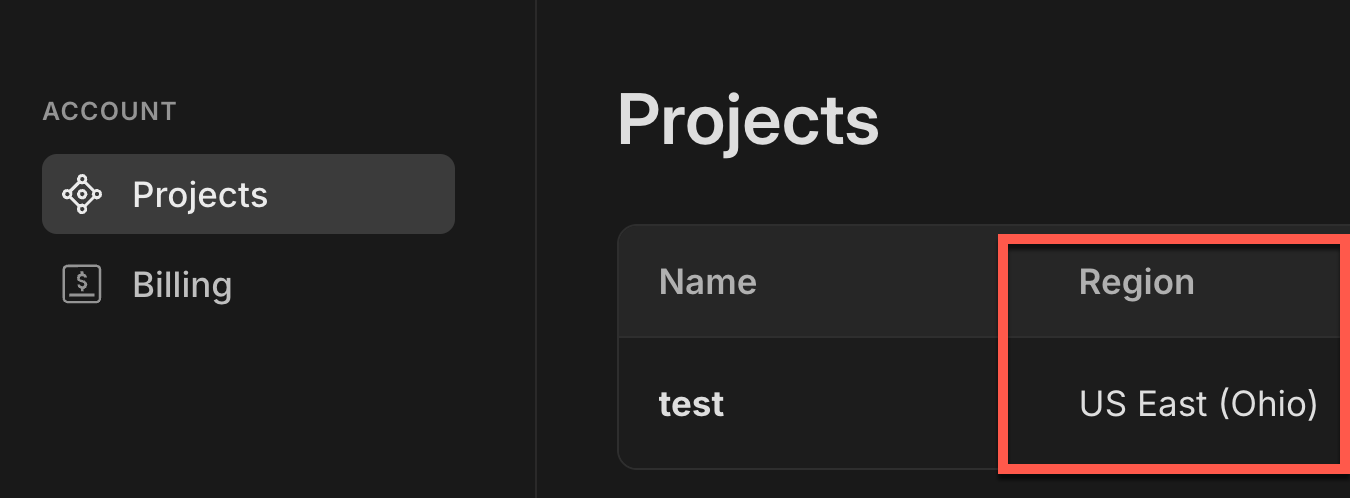Click the Billing dollar-sign icon
This screenshot has width=1350, height=498.
82,285
